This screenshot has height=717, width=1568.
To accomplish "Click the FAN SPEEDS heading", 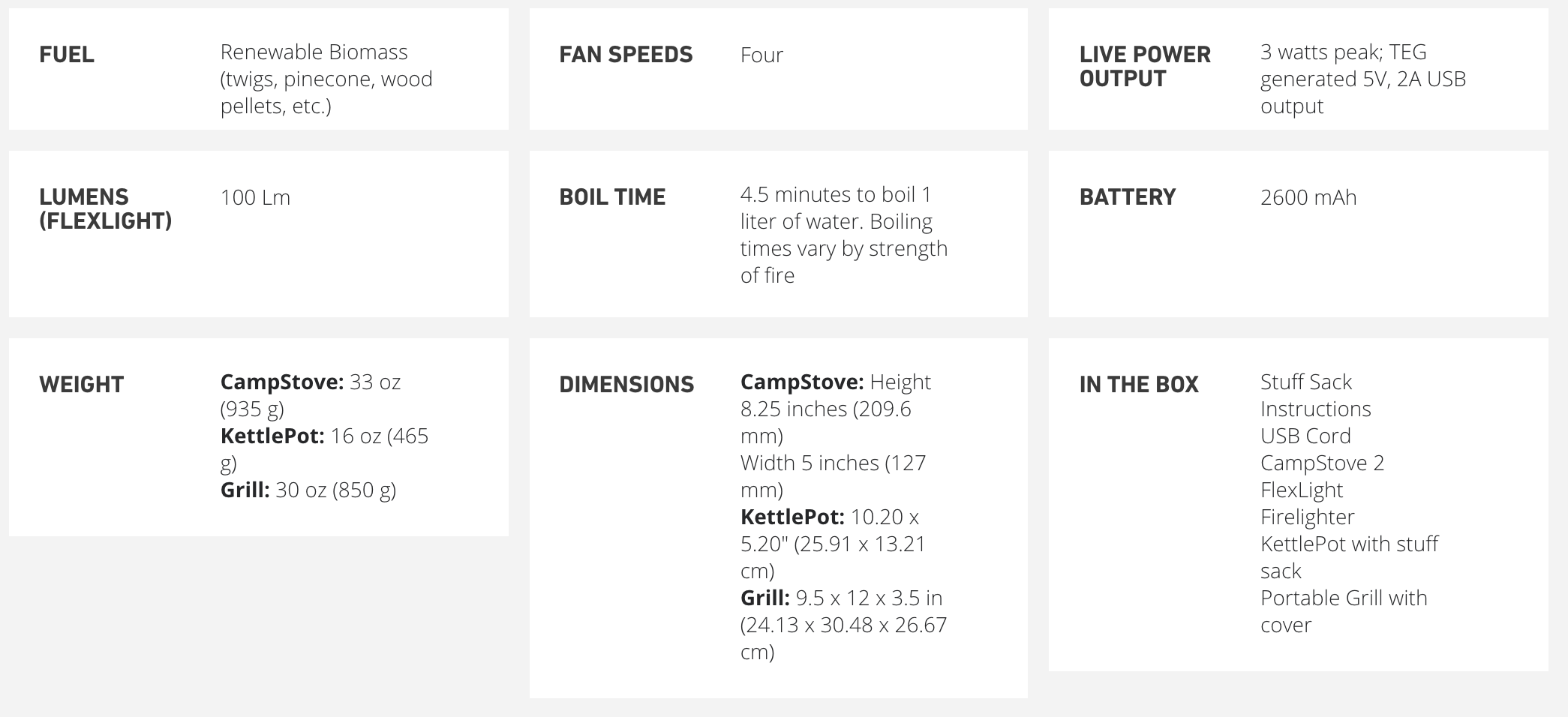I will coord(626,55).
